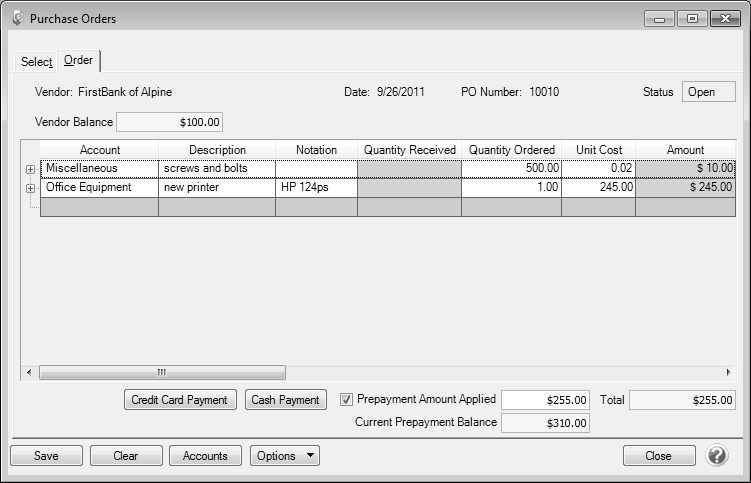The width and height of the screenshot is (751, 483).
Task: Open the Accounts button
Action: [205, 456]
